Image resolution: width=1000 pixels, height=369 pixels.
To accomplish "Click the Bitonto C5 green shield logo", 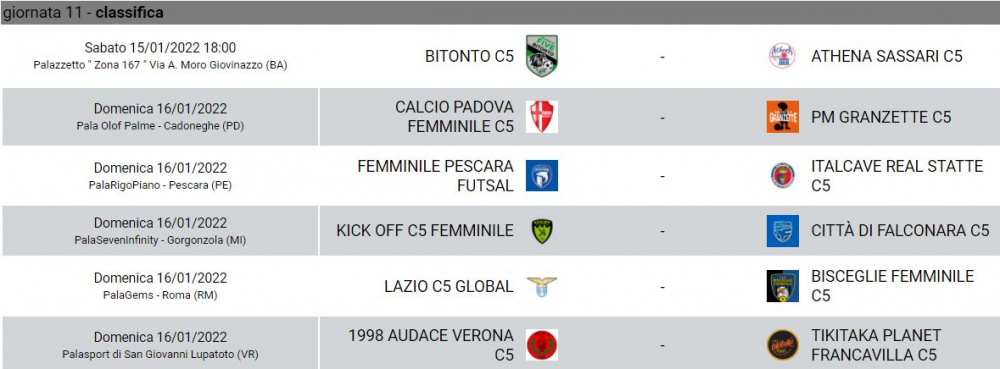I will [x=542, y=56].
